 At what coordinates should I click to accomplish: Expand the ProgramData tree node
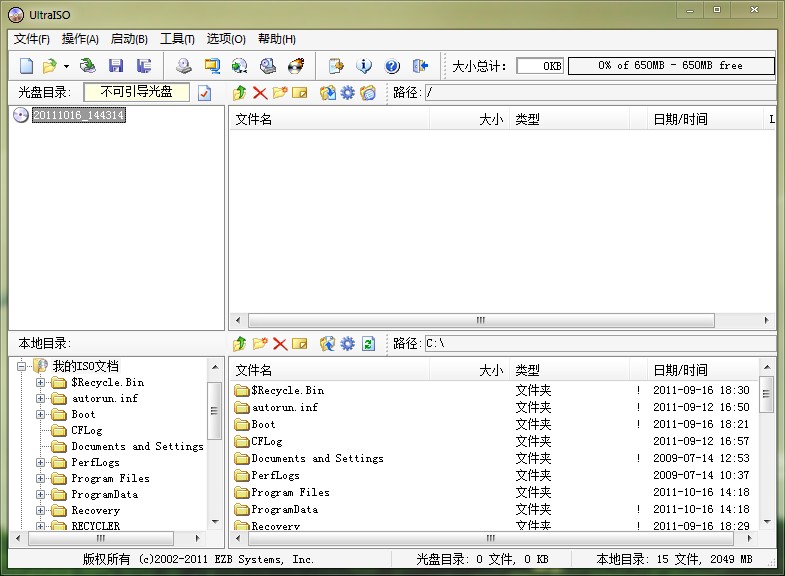pyautogui.click(x=40, y=494)
